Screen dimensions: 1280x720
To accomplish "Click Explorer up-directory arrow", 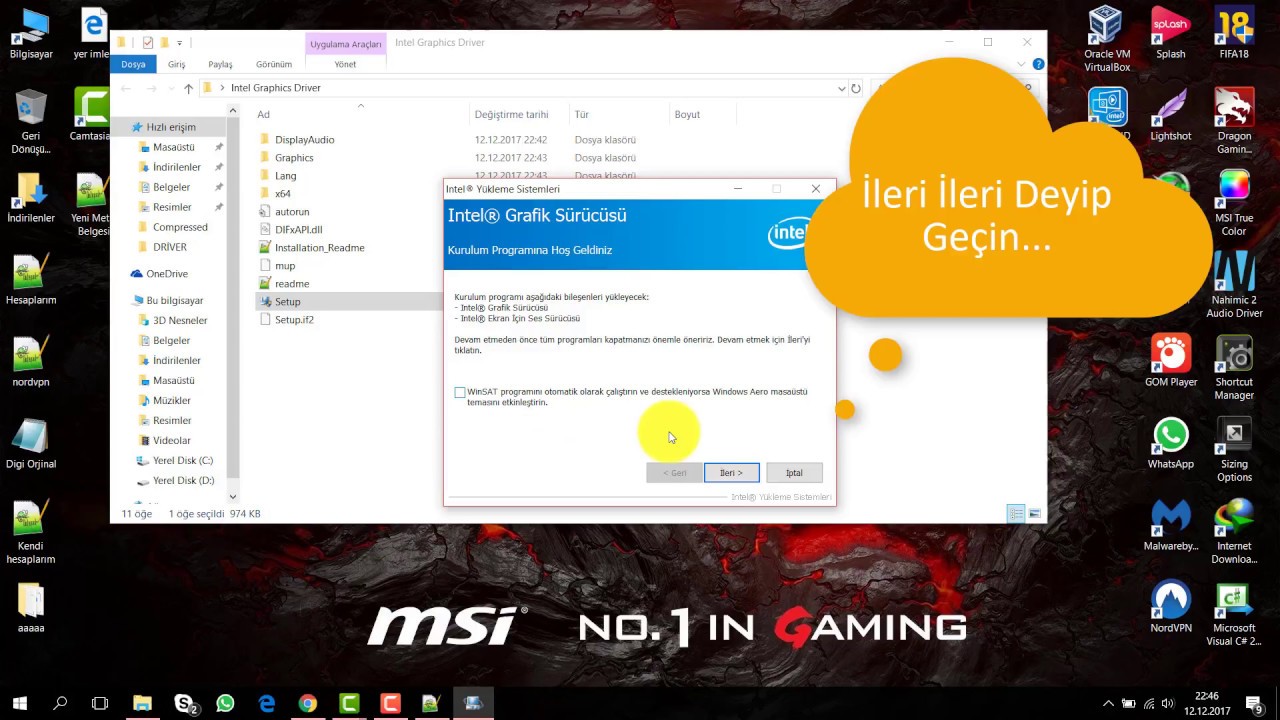I will point(188,88).
